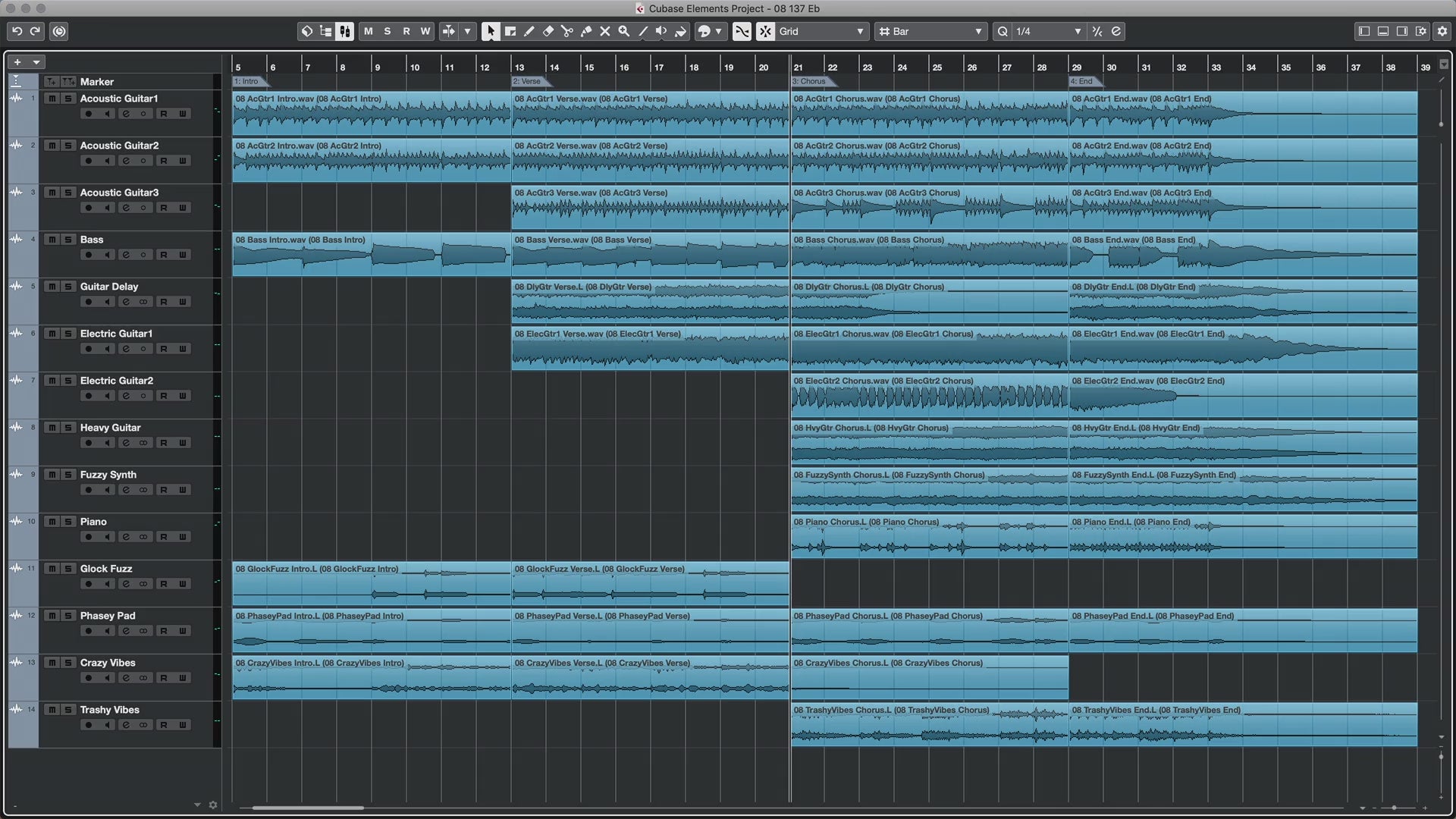Click Add Marker button on Marker track
This screenshot has width=1456, height=819.
coord(51,81)
